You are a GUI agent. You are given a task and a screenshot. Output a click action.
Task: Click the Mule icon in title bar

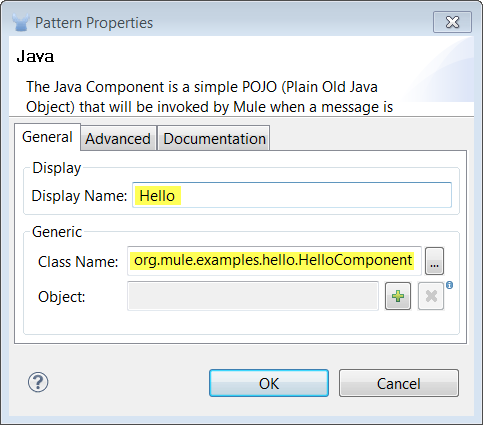(x=21, y=23)
